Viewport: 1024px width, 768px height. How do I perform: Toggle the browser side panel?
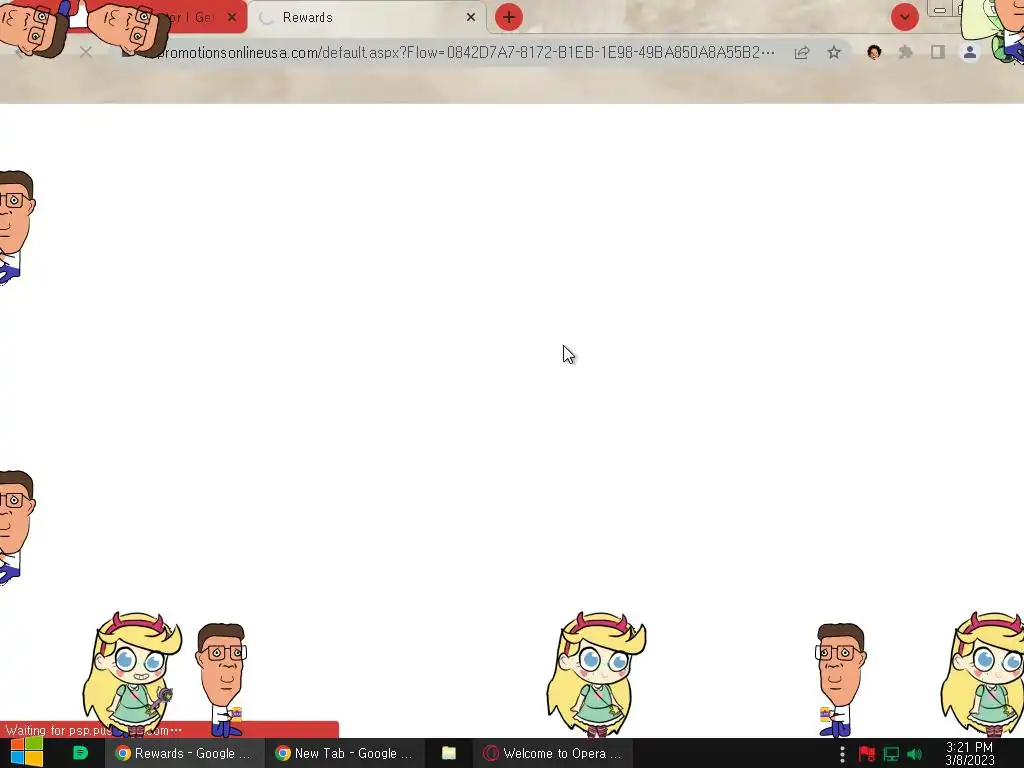[938, 52]
